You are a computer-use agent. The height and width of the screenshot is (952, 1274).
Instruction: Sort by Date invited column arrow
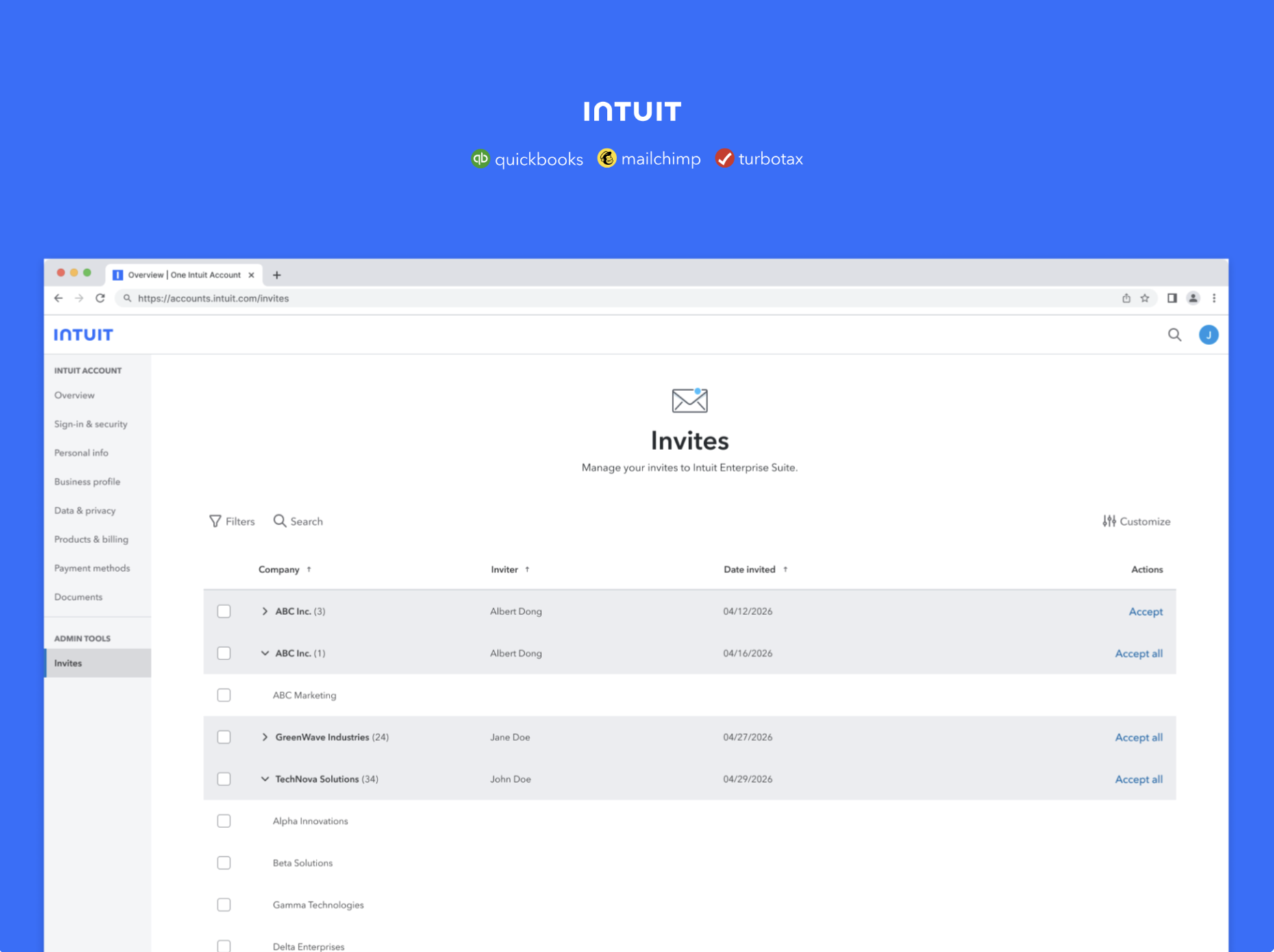click(786, 569)
